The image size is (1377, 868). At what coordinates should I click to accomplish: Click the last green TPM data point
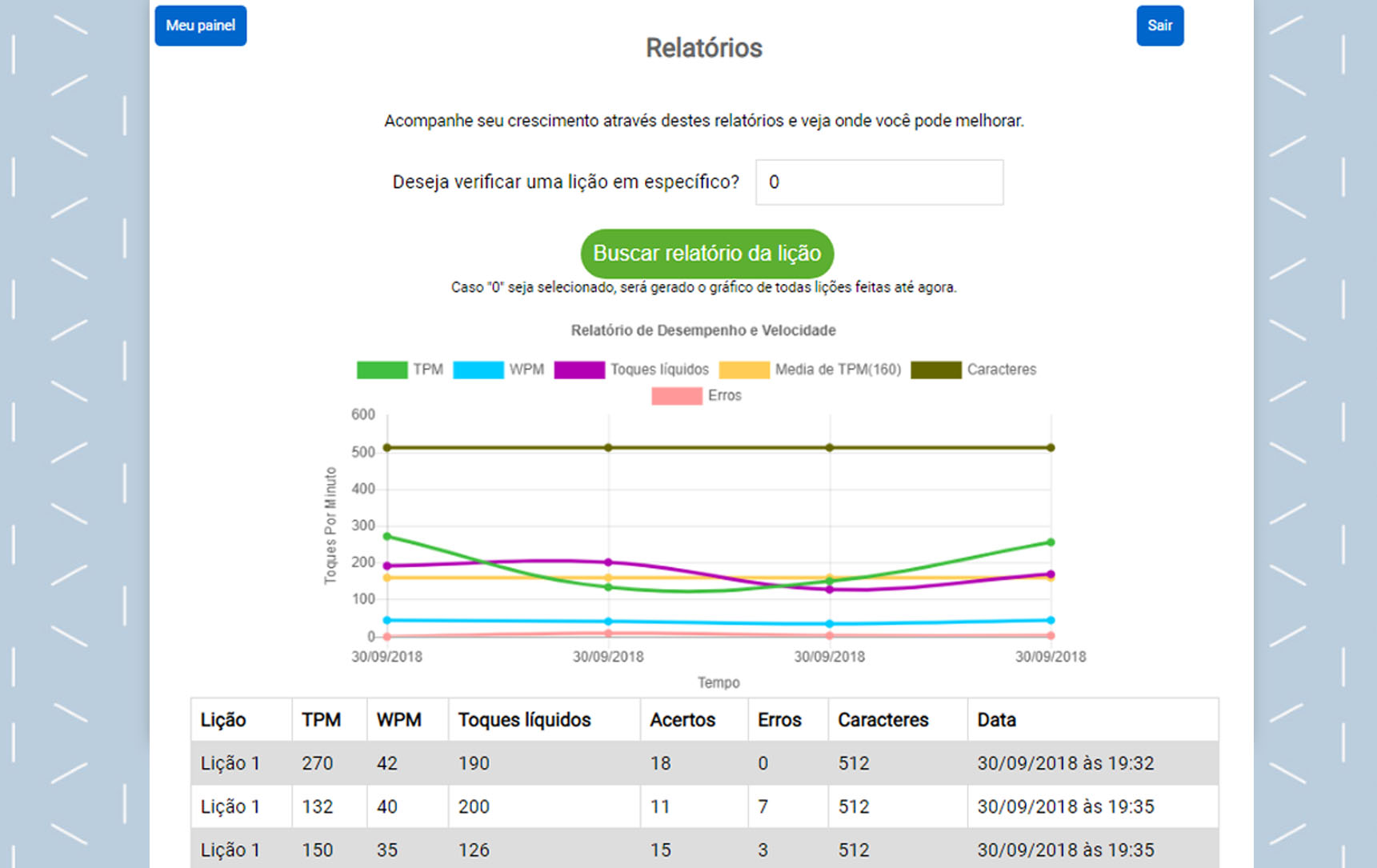[1051, 542]
